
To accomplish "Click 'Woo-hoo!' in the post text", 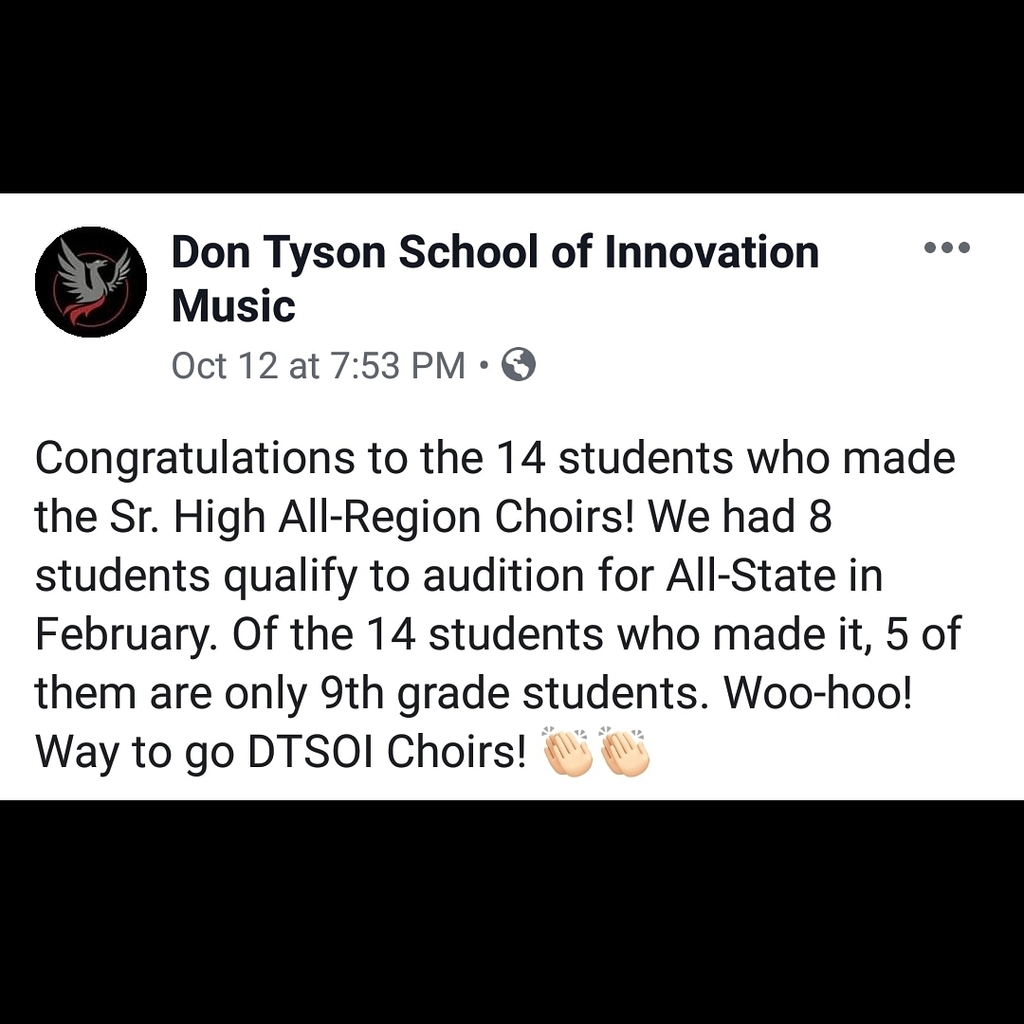I will pyautogui.click(x=817, y=692).
